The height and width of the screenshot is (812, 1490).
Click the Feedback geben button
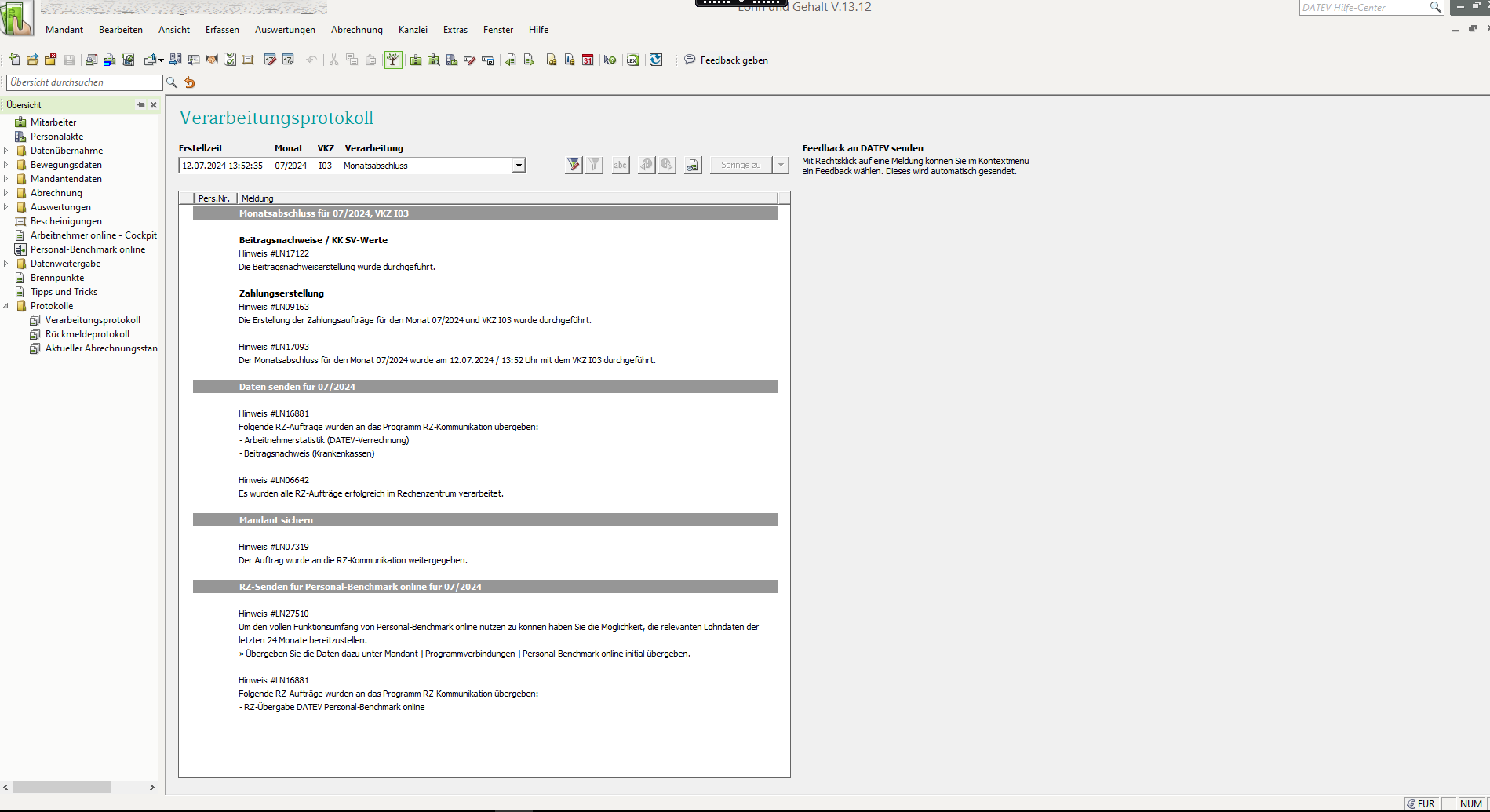click(726, 60)
